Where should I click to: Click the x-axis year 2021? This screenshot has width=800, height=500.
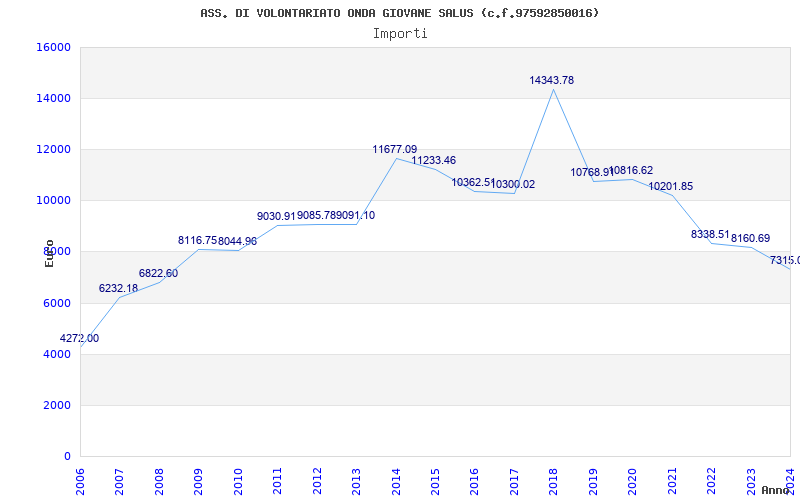click(x=672, y=481)
